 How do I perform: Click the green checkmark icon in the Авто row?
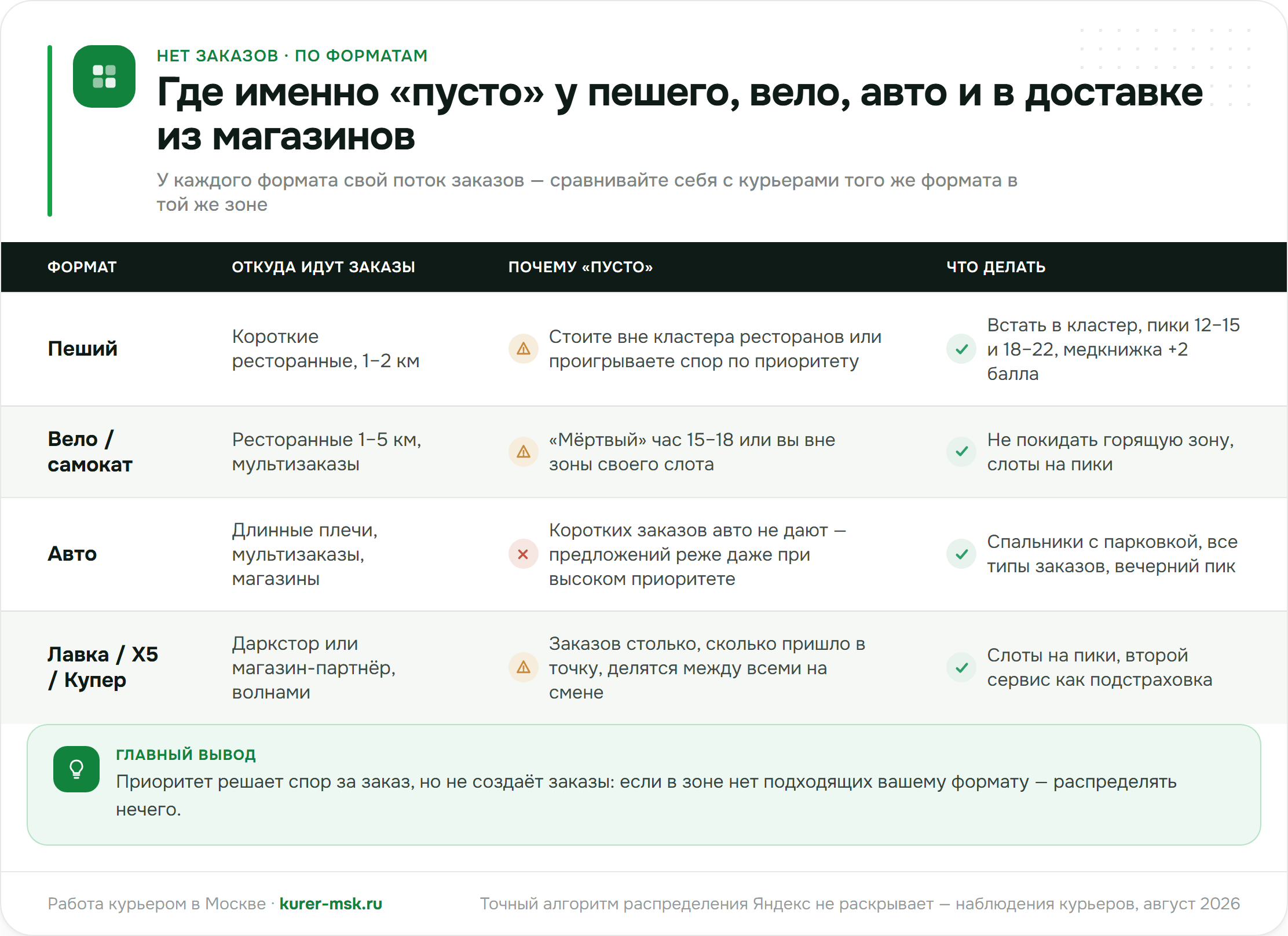(961, 554)
